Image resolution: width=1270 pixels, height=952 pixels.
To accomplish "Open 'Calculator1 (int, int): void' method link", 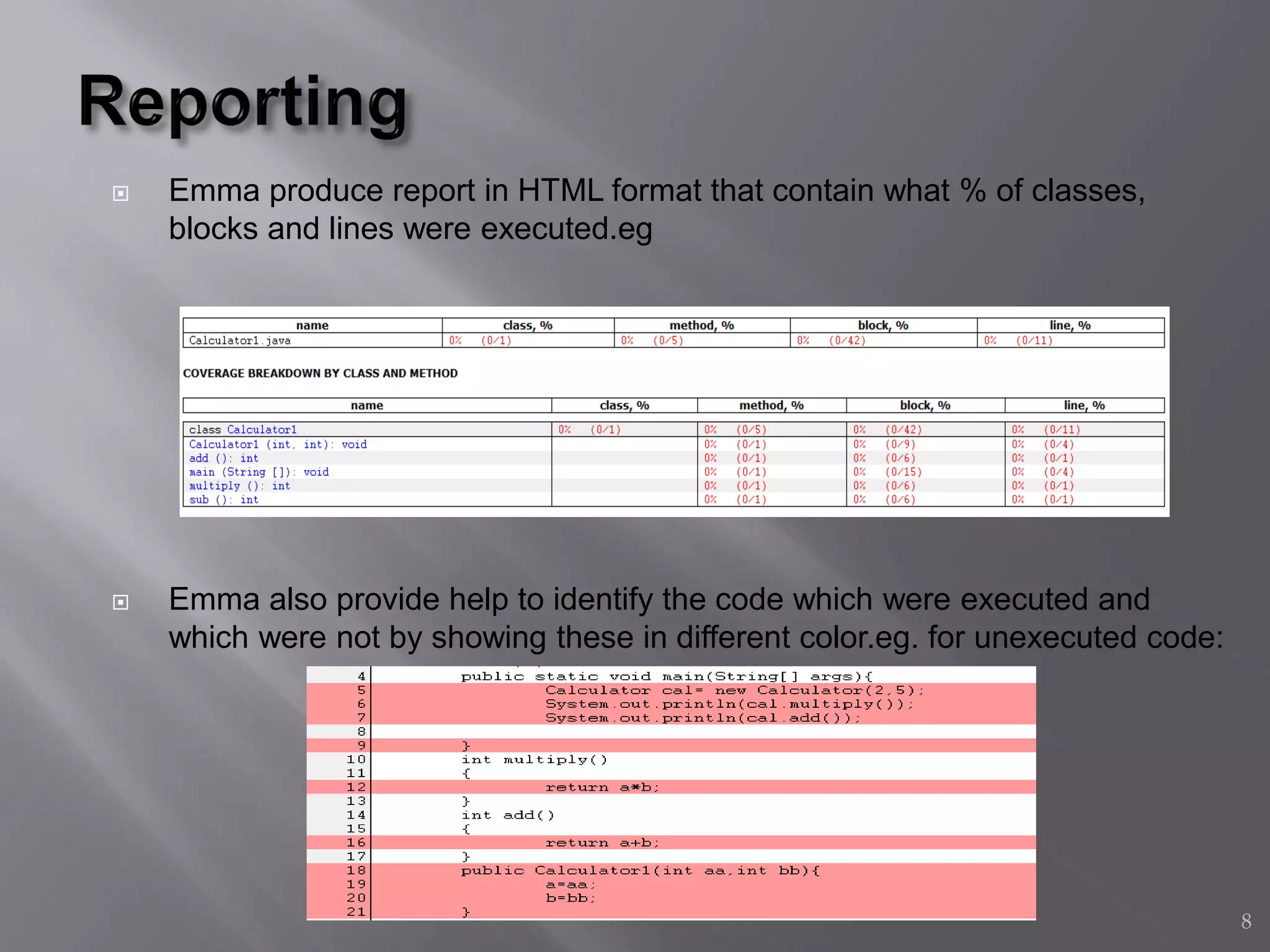I will [x=278, y=444].
